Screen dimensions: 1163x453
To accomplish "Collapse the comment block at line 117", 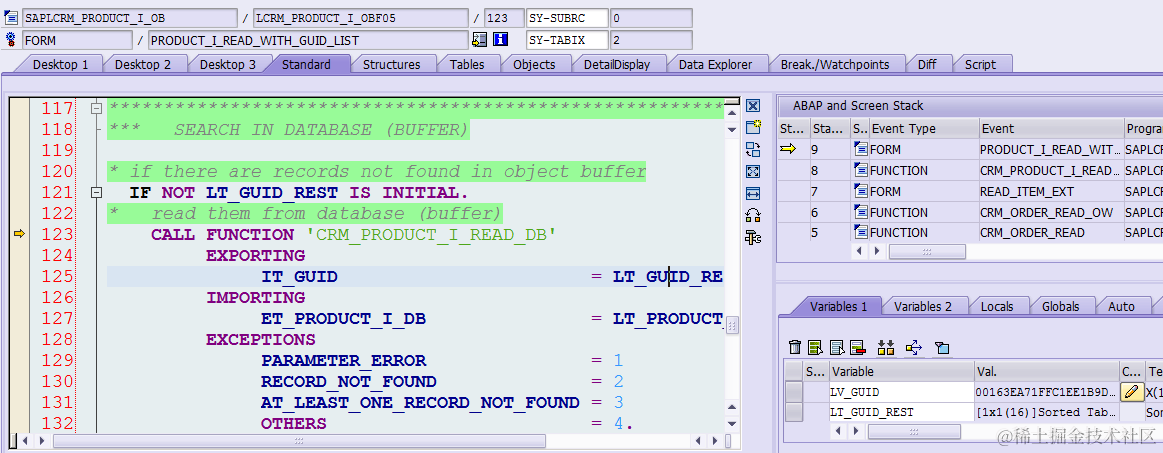I will [96, 108].
